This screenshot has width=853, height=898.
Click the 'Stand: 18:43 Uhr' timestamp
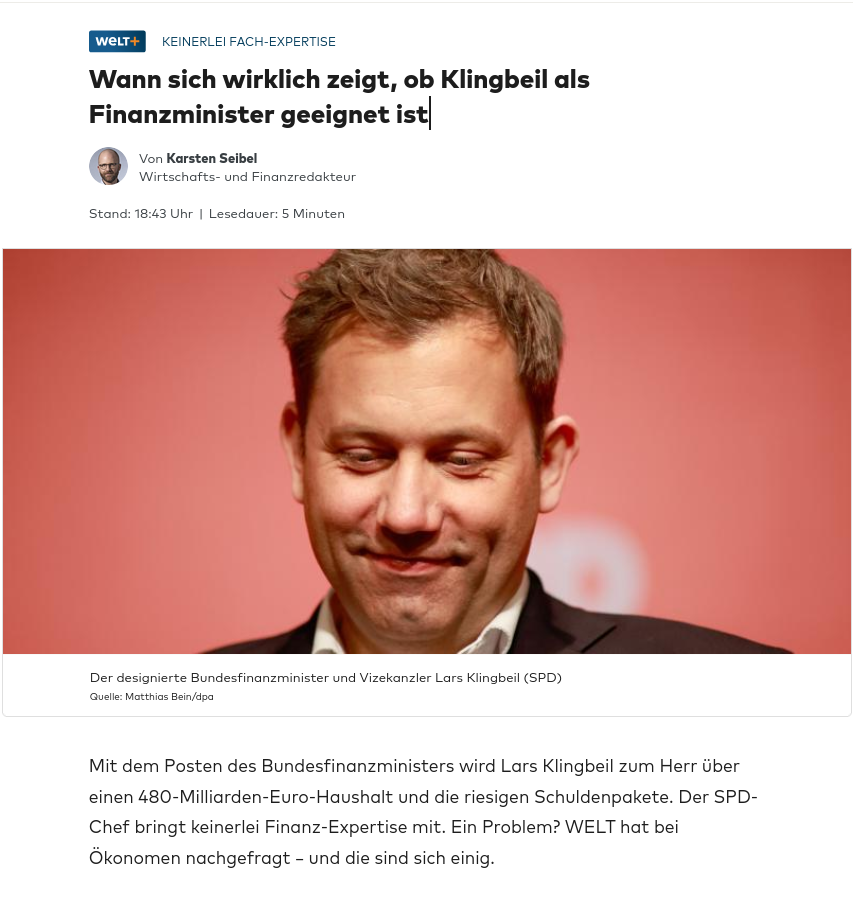click(141, 214)
